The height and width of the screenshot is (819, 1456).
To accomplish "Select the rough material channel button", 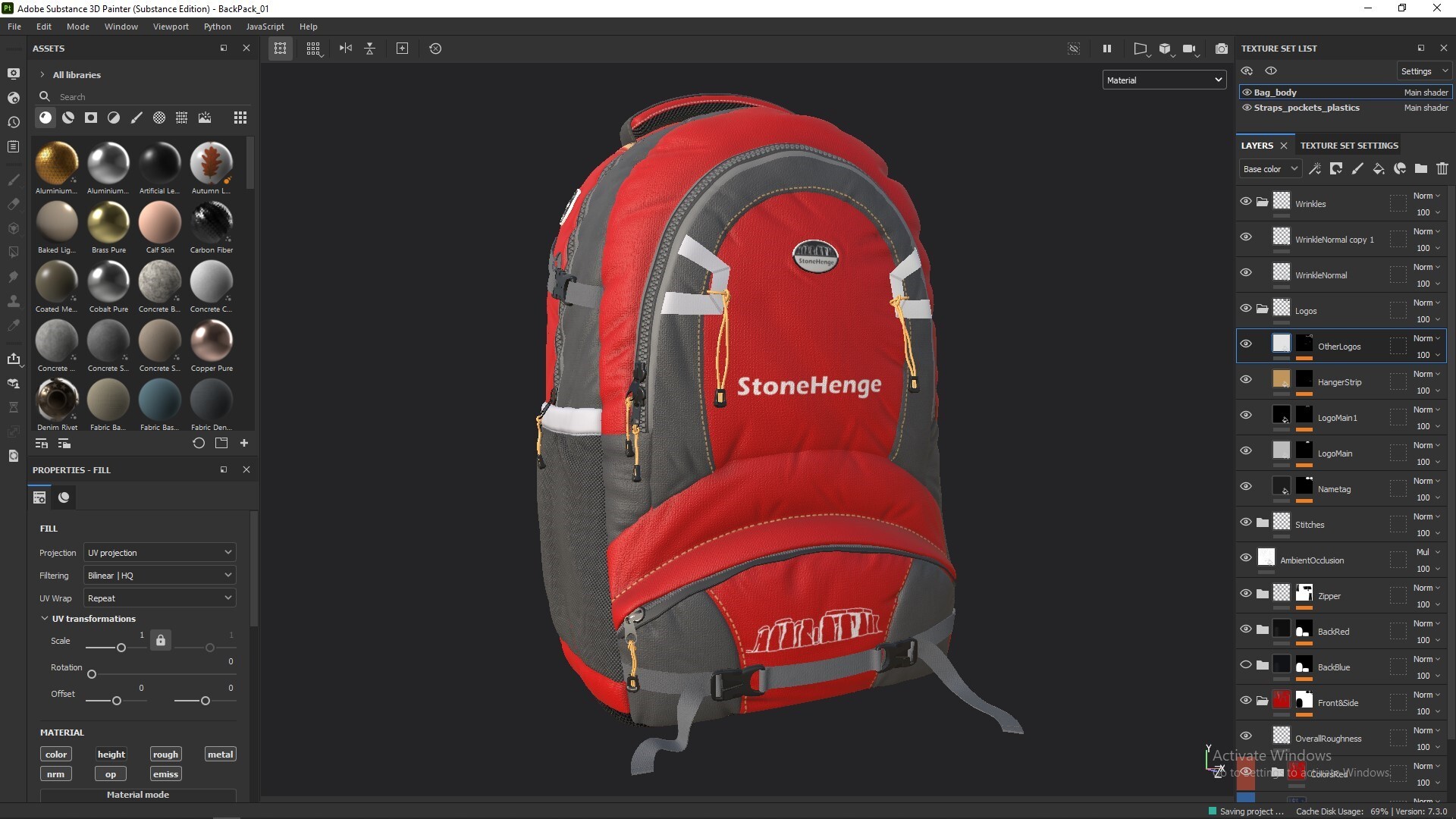I will click(x=165, y=754).
